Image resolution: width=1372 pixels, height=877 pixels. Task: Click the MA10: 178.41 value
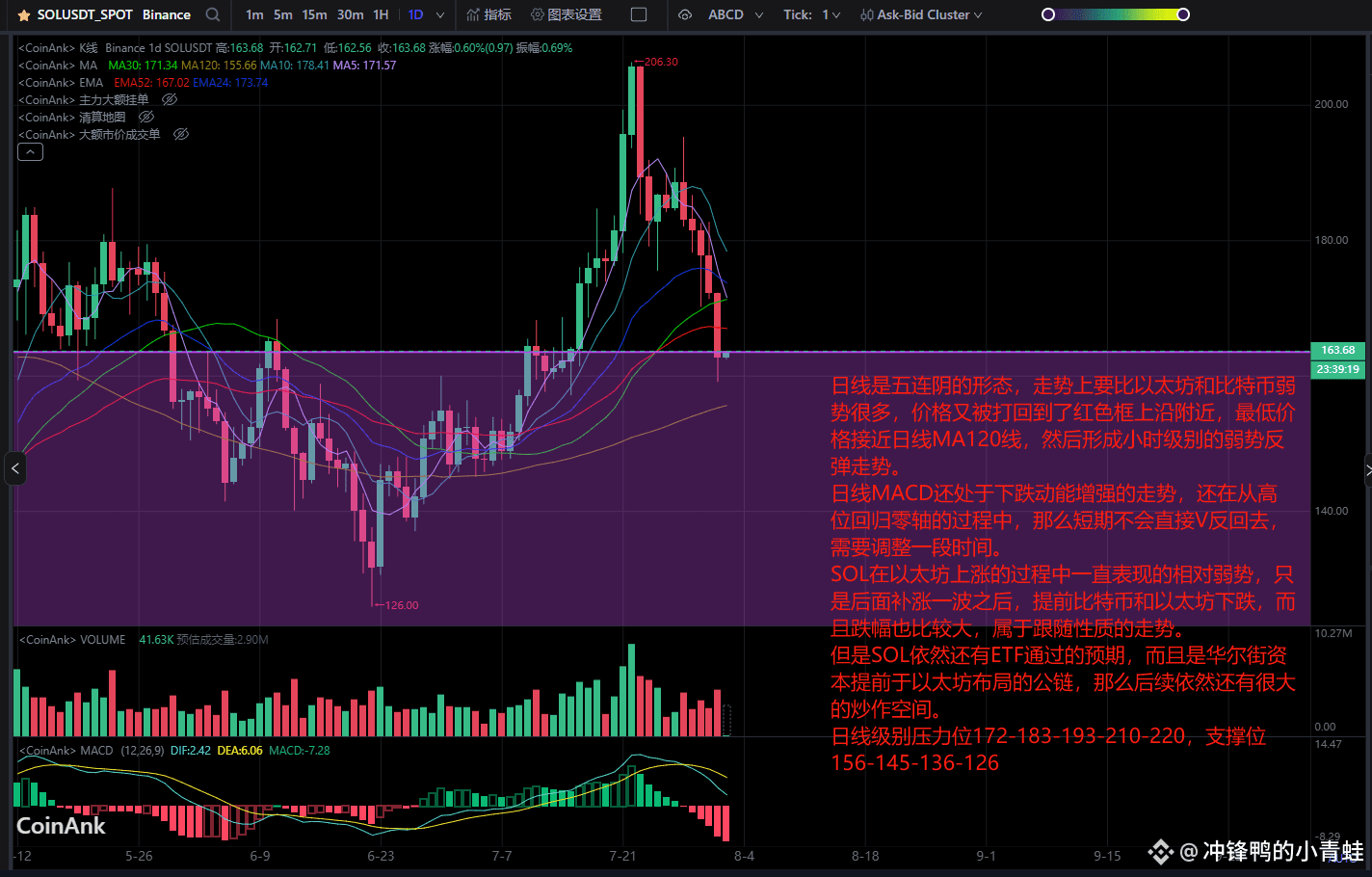295,65
